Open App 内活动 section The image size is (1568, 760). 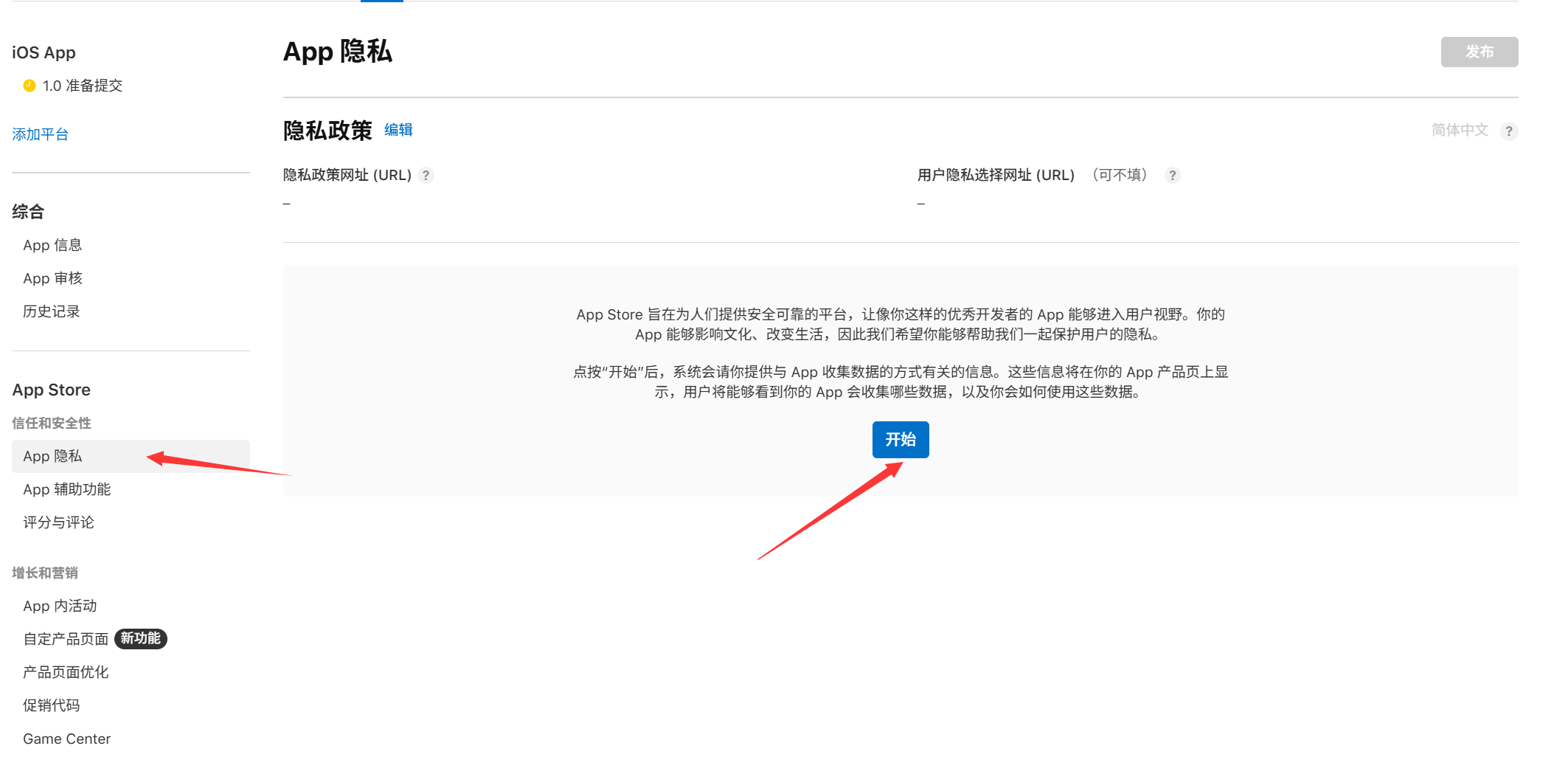[60, 606]
